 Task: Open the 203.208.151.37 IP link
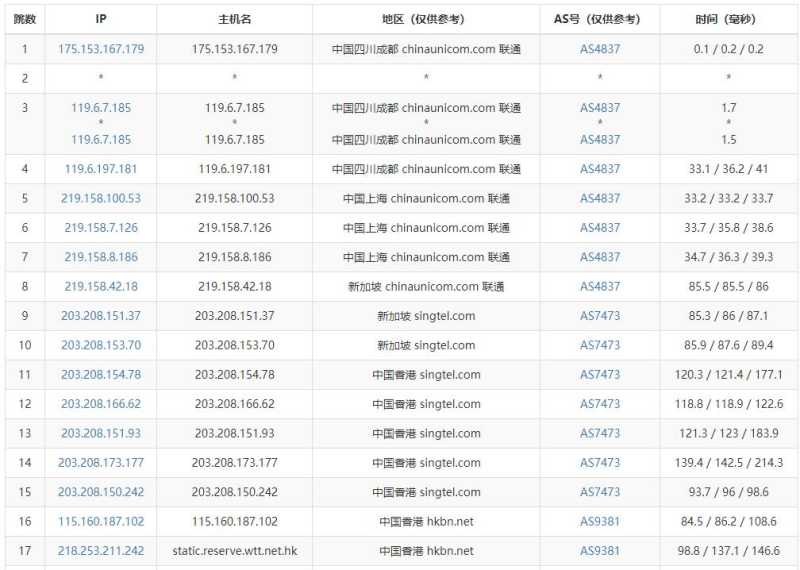(101, 316)
